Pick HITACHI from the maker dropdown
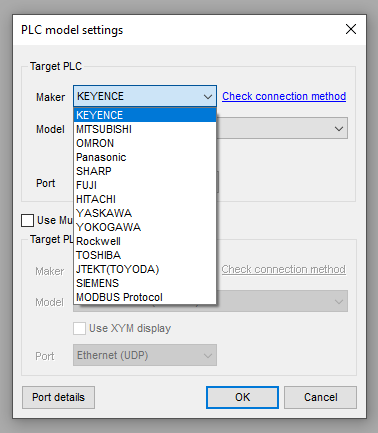This screenshot has height=433, width=378. pyautogui.click(x=145, y=199)
